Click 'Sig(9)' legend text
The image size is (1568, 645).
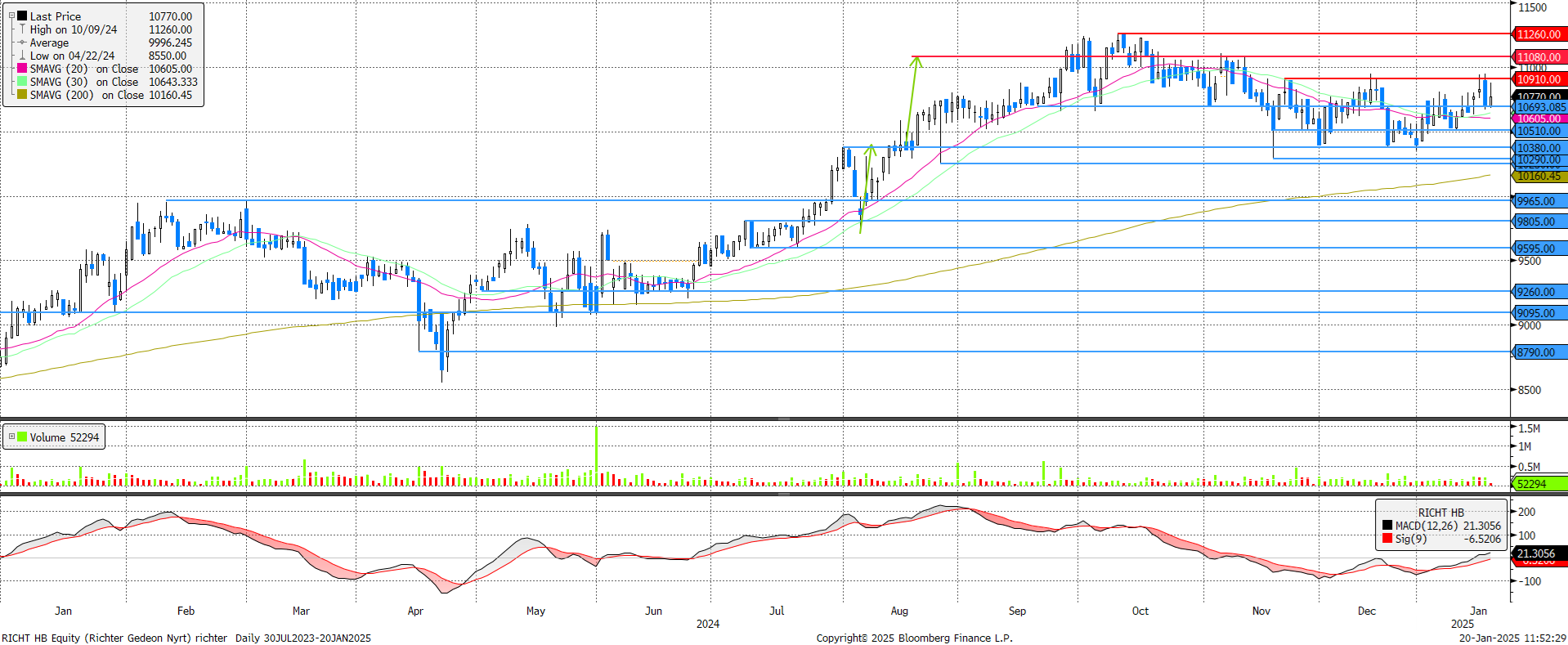pyautogui.click(x=1411, y=539)
